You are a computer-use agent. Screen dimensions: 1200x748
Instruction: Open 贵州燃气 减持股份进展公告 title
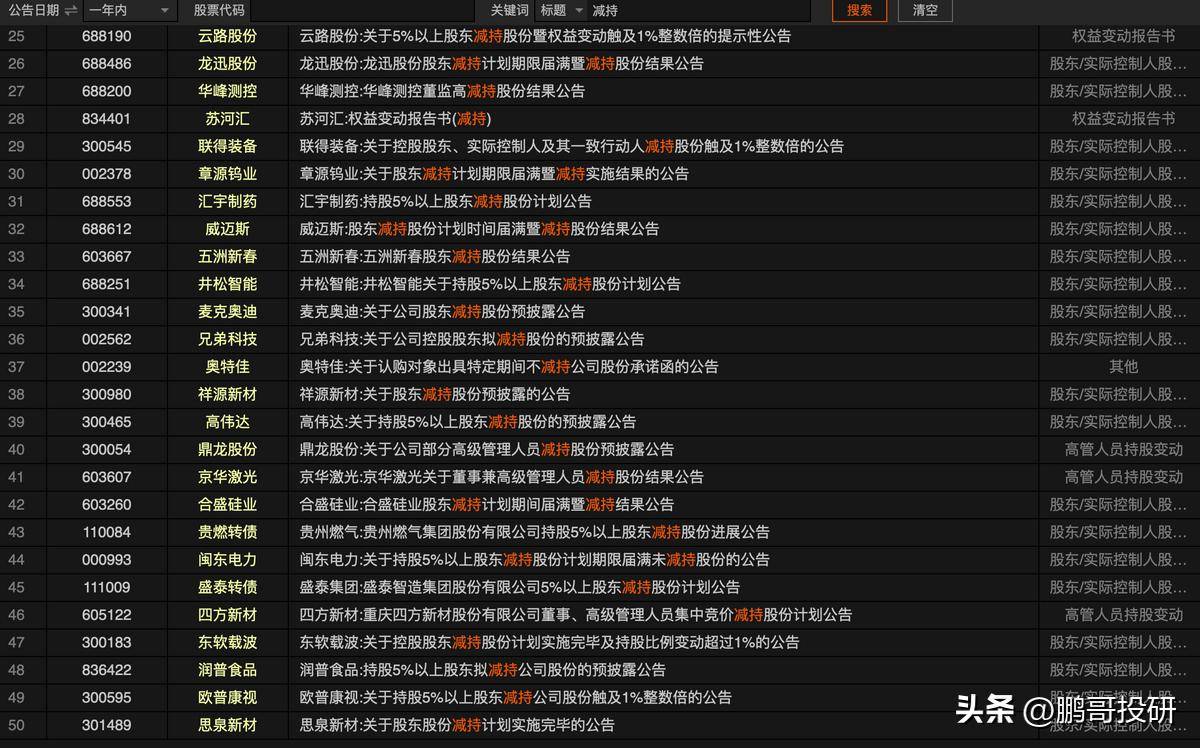[x=535, y=532]
